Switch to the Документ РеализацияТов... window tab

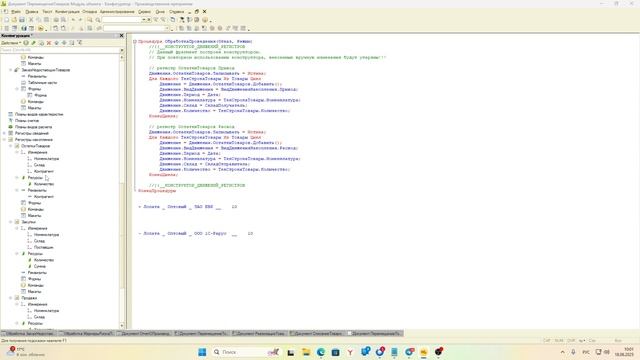click(259, 333)
